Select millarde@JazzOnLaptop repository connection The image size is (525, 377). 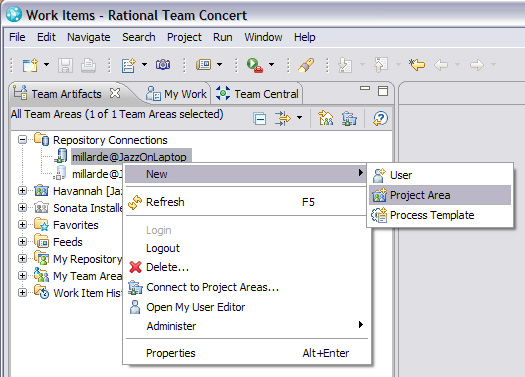130,157
